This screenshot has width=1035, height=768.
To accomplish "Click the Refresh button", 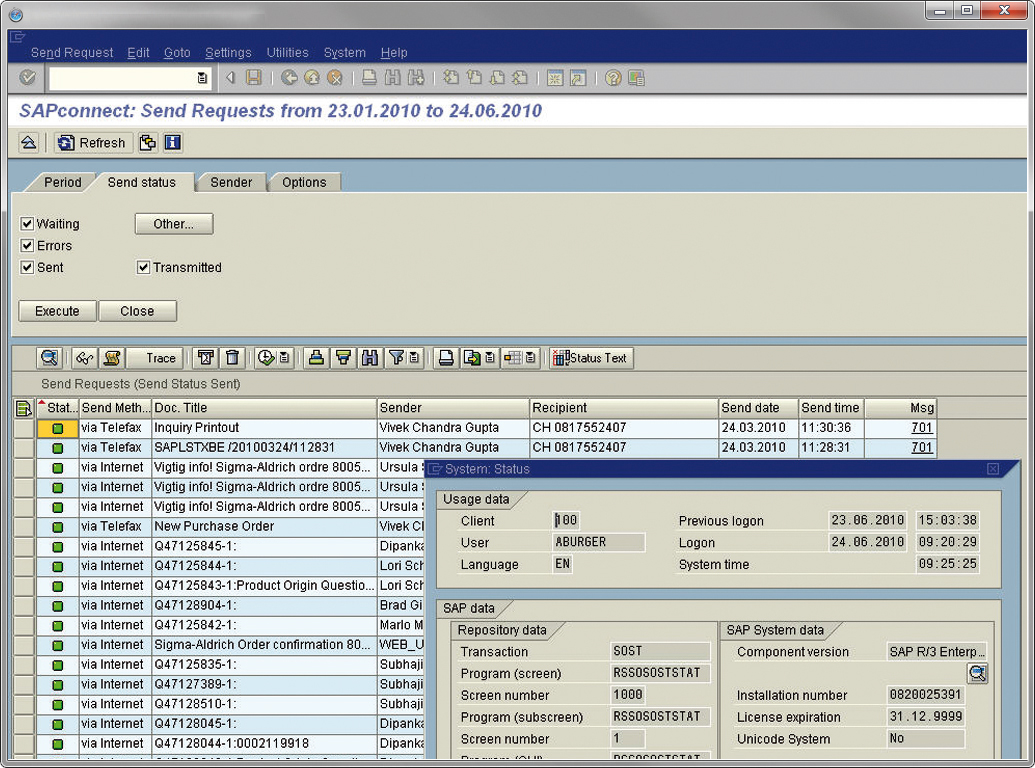I will 93,143.
